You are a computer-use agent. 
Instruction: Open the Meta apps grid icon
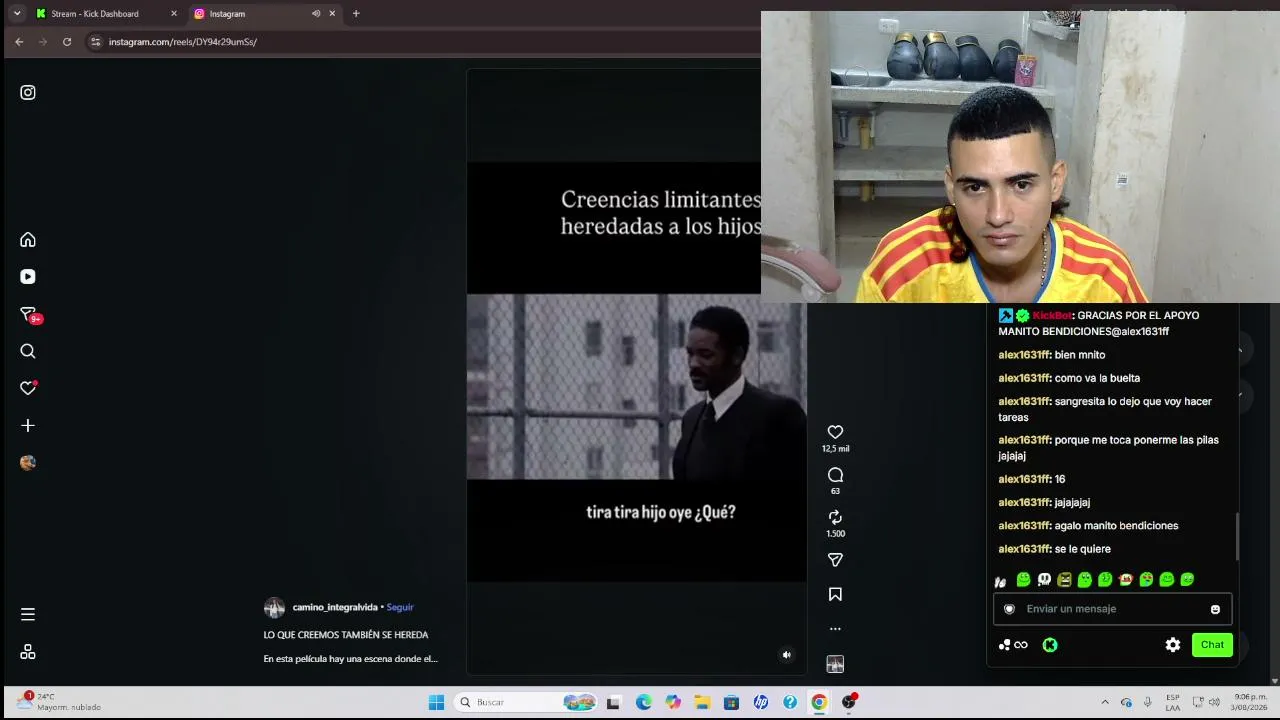28,651
